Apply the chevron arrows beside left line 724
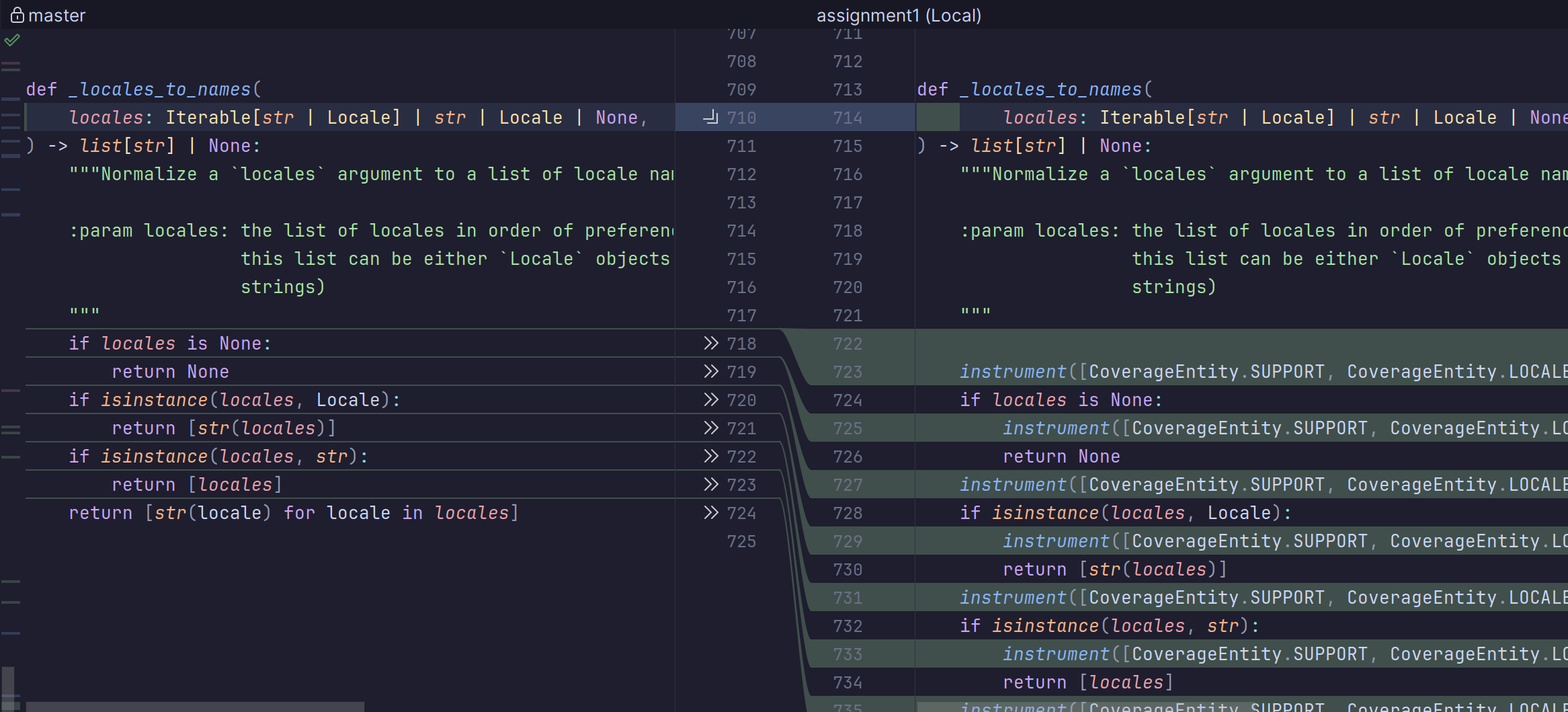Image resolution: width=1568 pixels, height=712 pixels. [710, 513]
